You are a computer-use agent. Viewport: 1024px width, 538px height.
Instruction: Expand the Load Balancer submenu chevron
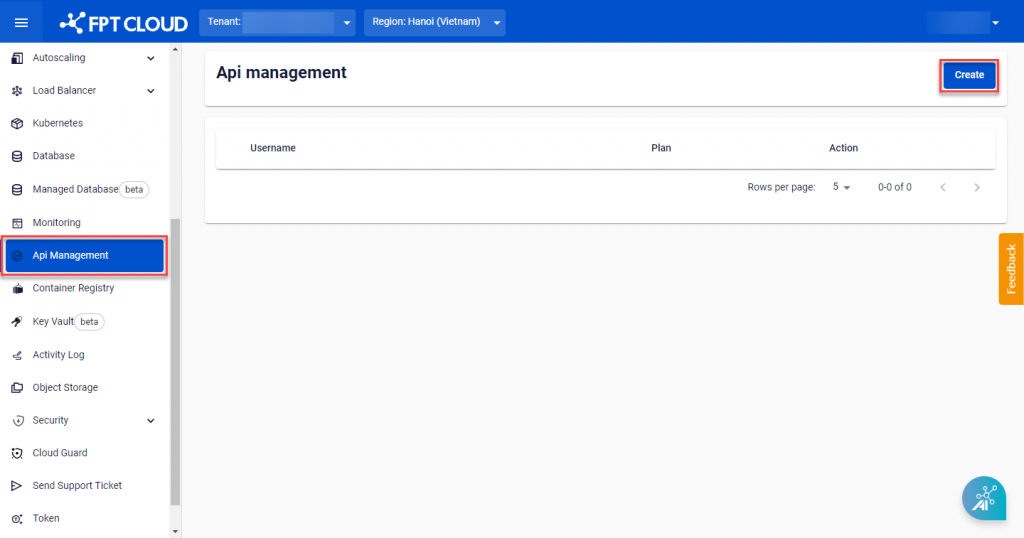151,91
